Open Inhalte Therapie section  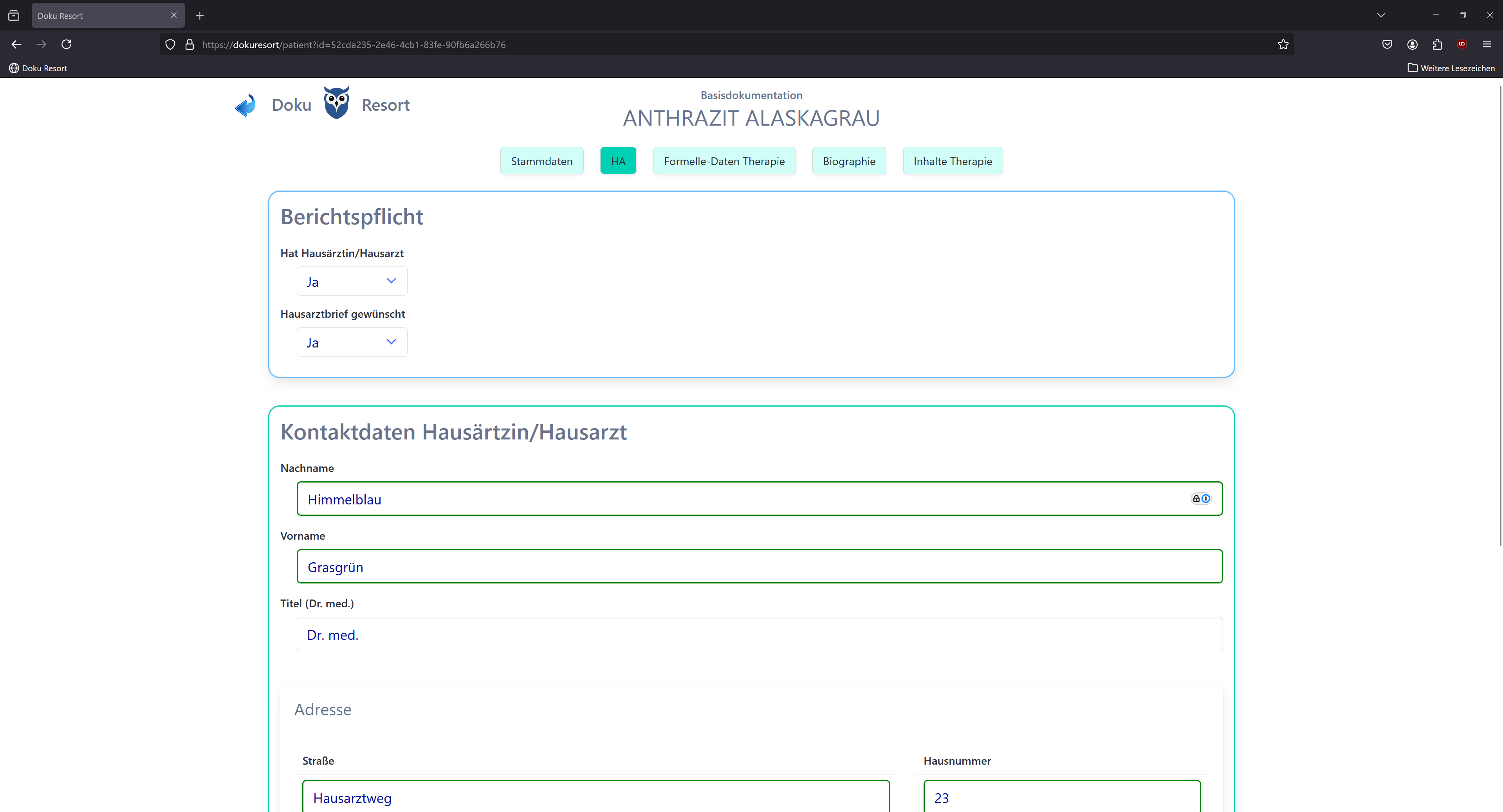[x=952, y=161]
